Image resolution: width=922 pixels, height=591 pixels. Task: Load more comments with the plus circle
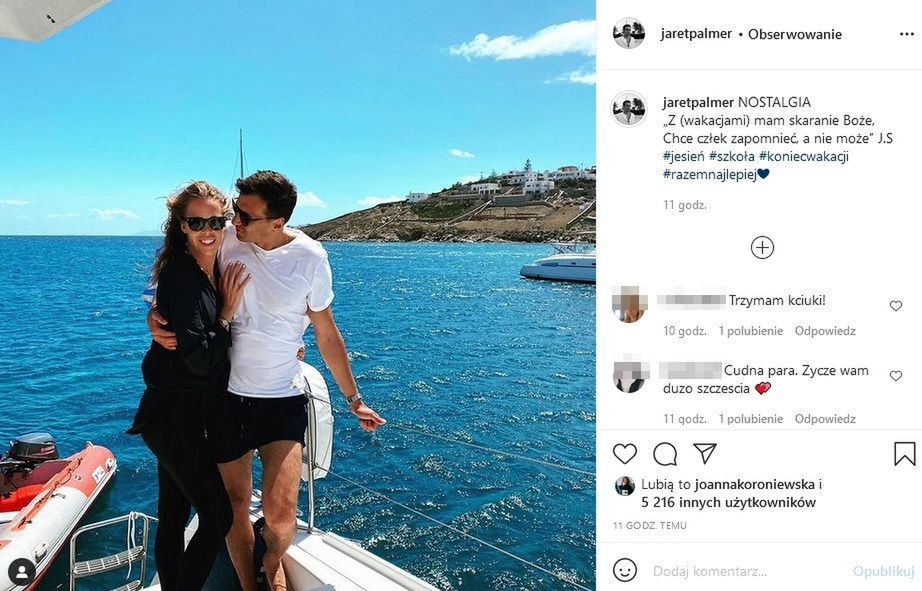pos(762,248)
